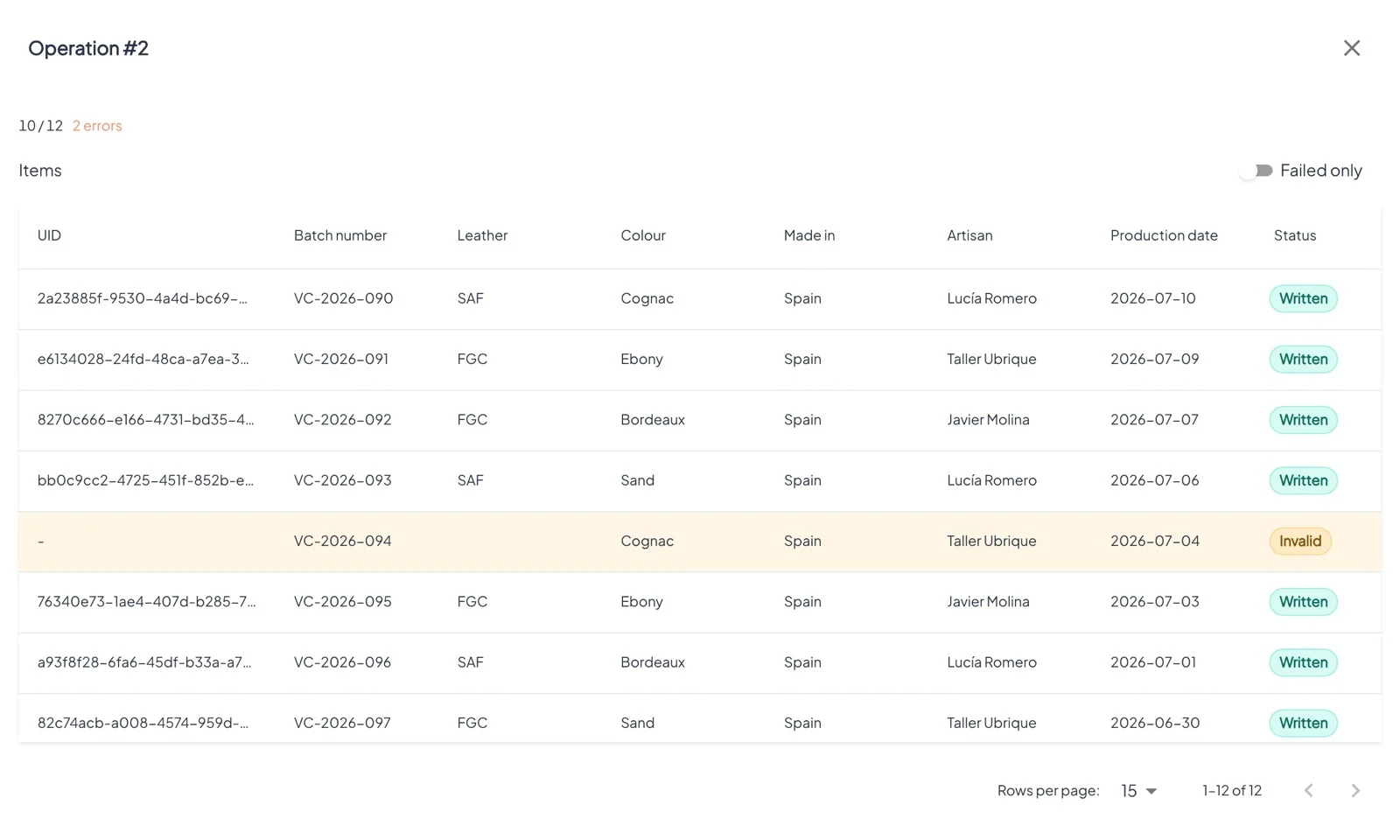Click the Leather column header
The image size is (1400, 840).
tap(482, 235)
